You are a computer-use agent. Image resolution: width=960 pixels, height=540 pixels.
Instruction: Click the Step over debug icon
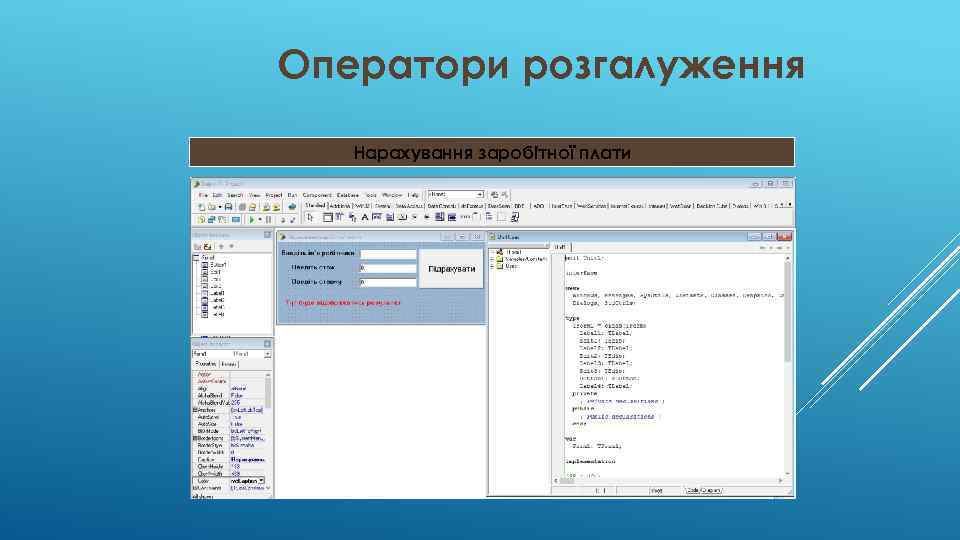(293, 219)
